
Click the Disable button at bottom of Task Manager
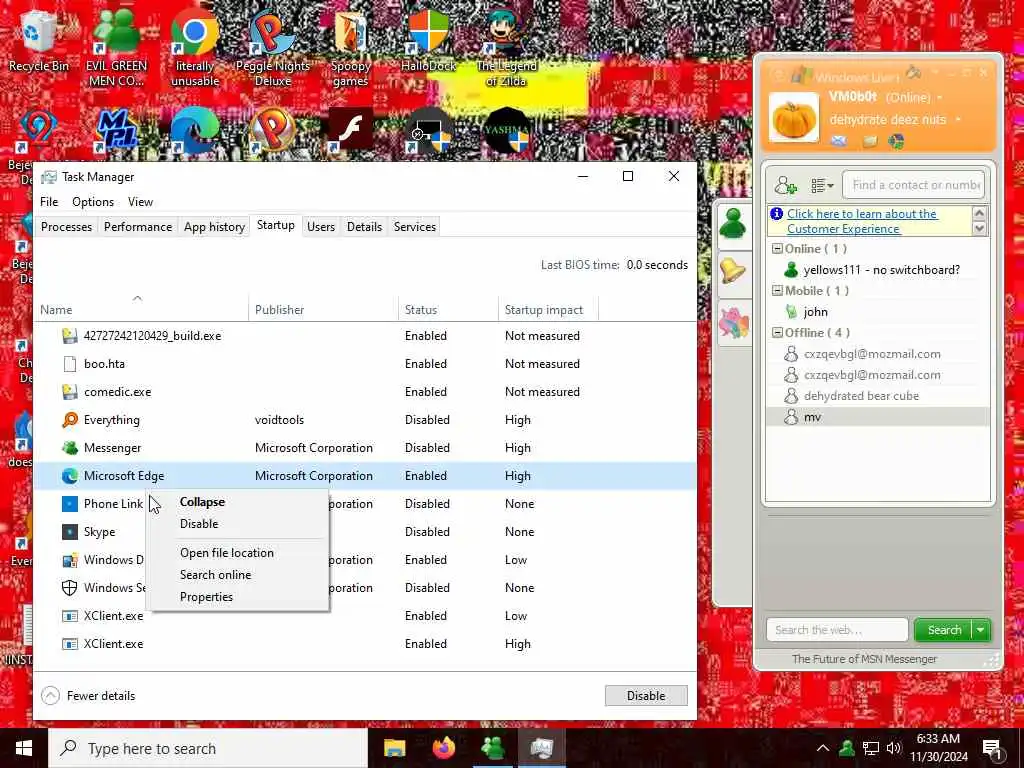[646, 696]
